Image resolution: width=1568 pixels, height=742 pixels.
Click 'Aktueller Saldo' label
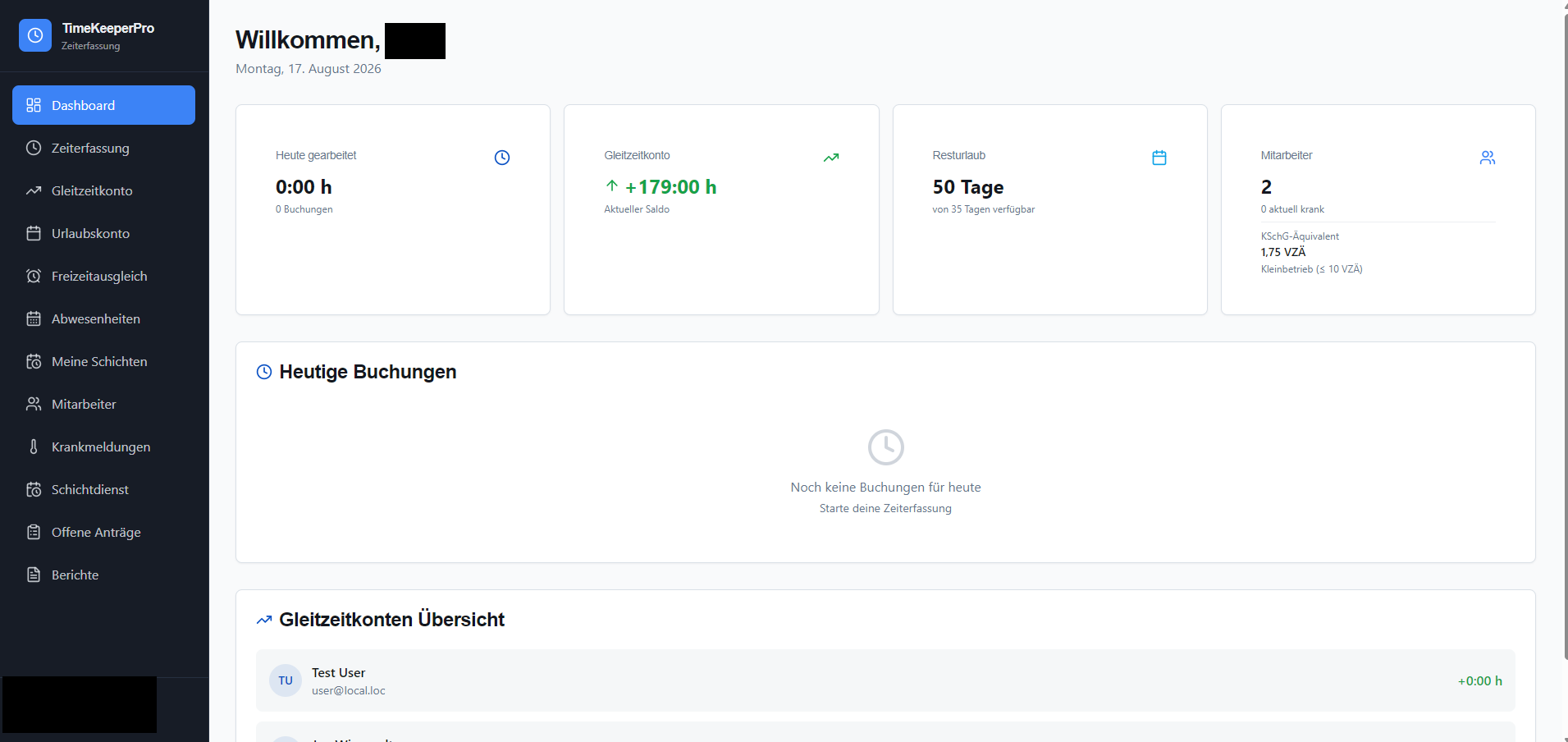coord(637,209)
